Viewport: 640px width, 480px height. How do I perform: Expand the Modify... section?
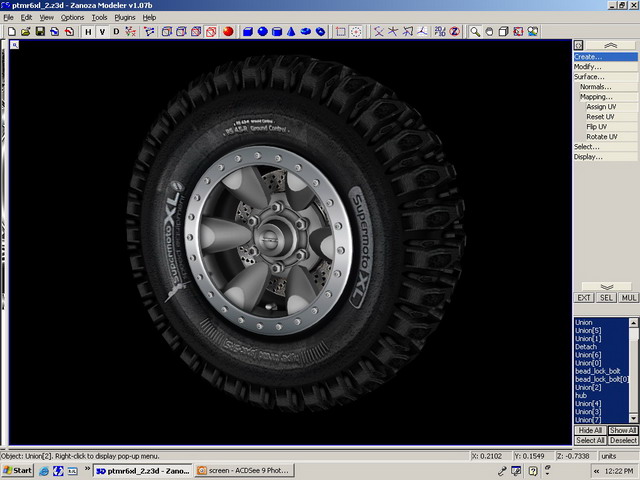[588, 67]
